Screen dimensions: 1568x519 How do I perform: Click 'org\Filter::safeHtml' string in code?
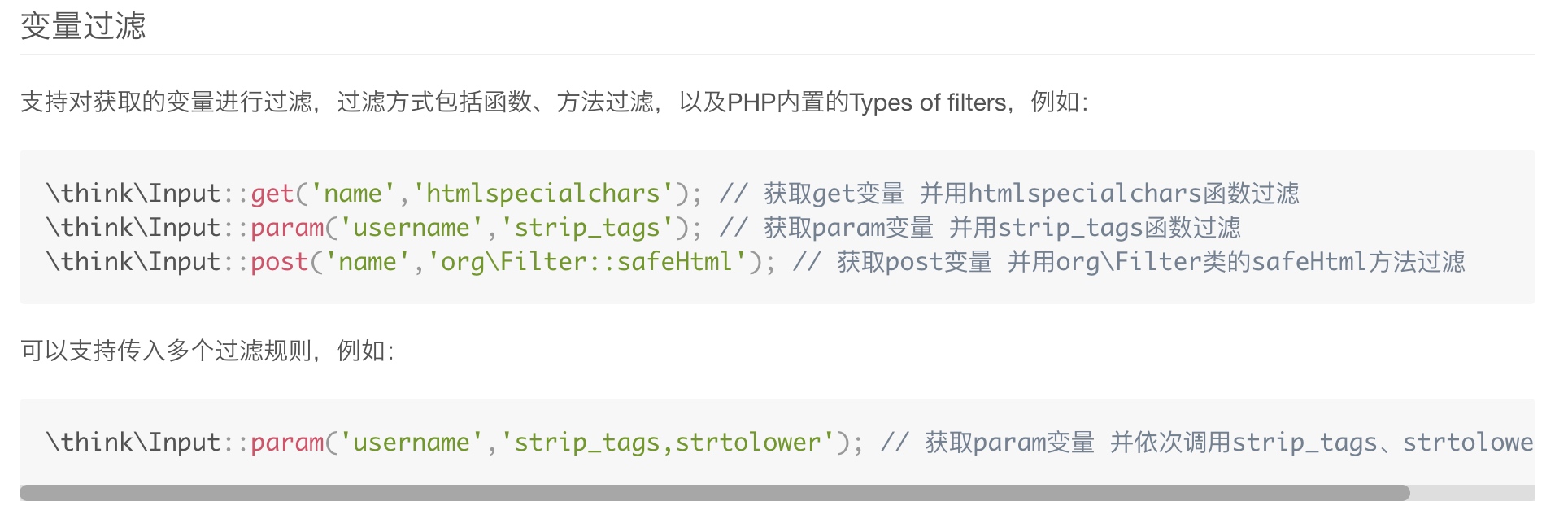pos(587,262)
